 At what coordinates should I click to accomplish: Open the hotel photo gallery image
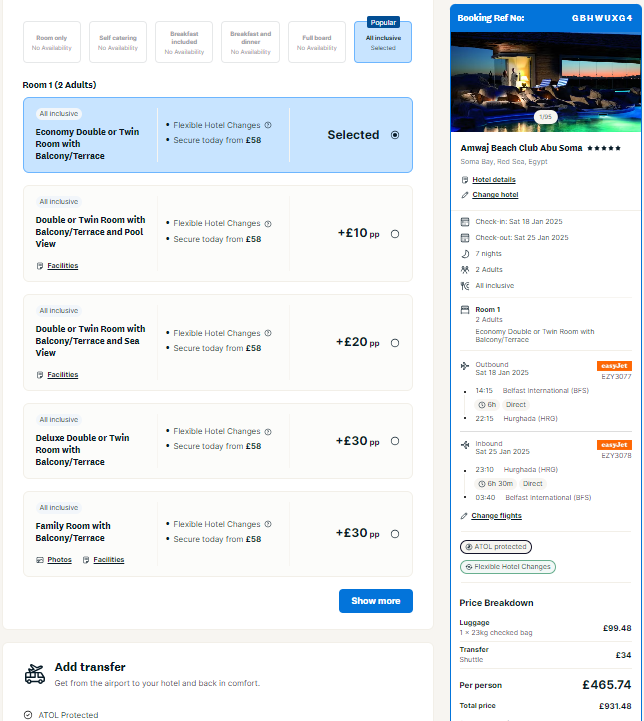[x=546, y=82]
